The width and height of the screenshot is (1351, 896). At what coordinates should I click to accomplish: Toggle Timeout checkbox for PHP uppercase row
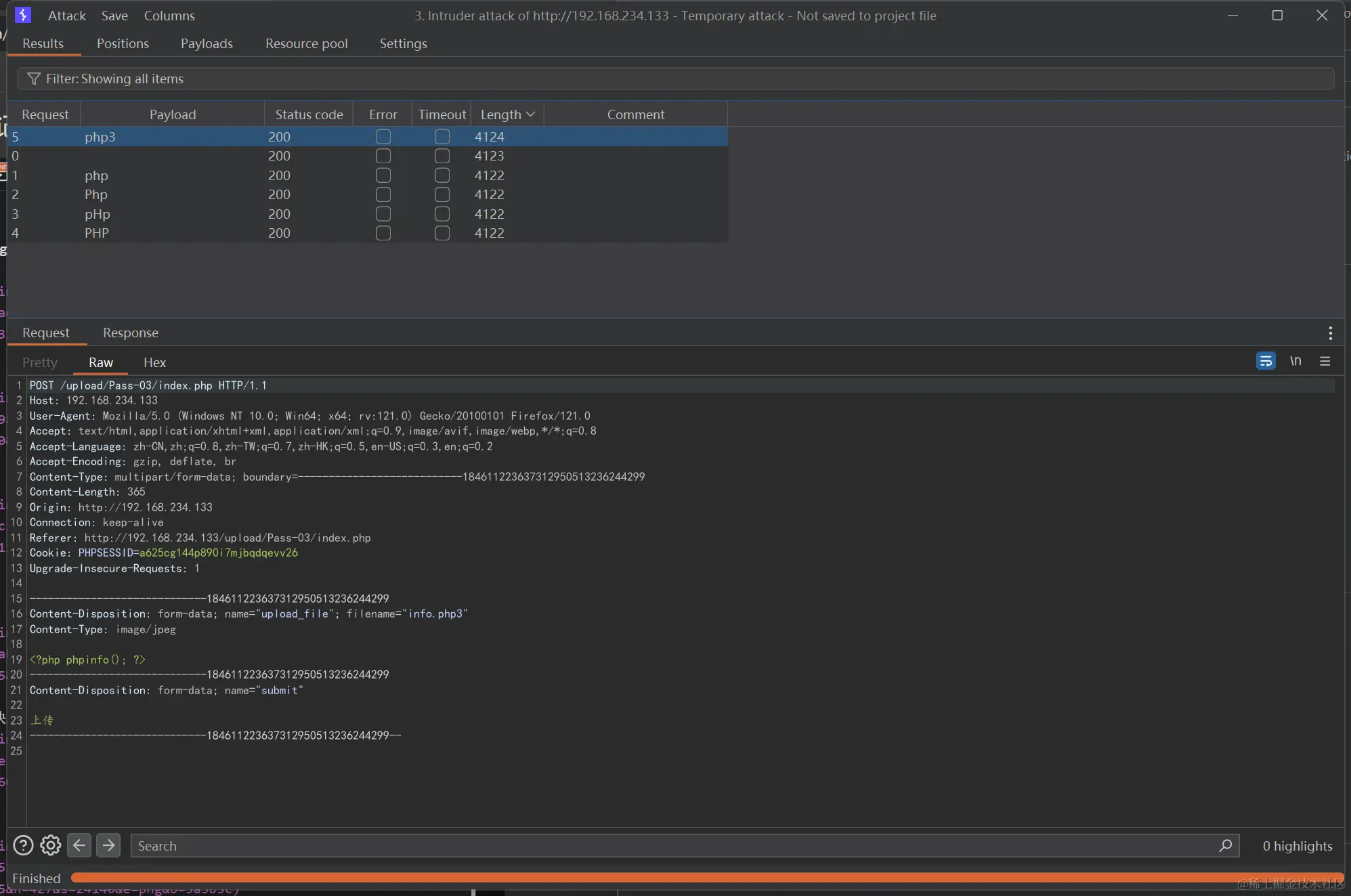click(x=442, y=233)
